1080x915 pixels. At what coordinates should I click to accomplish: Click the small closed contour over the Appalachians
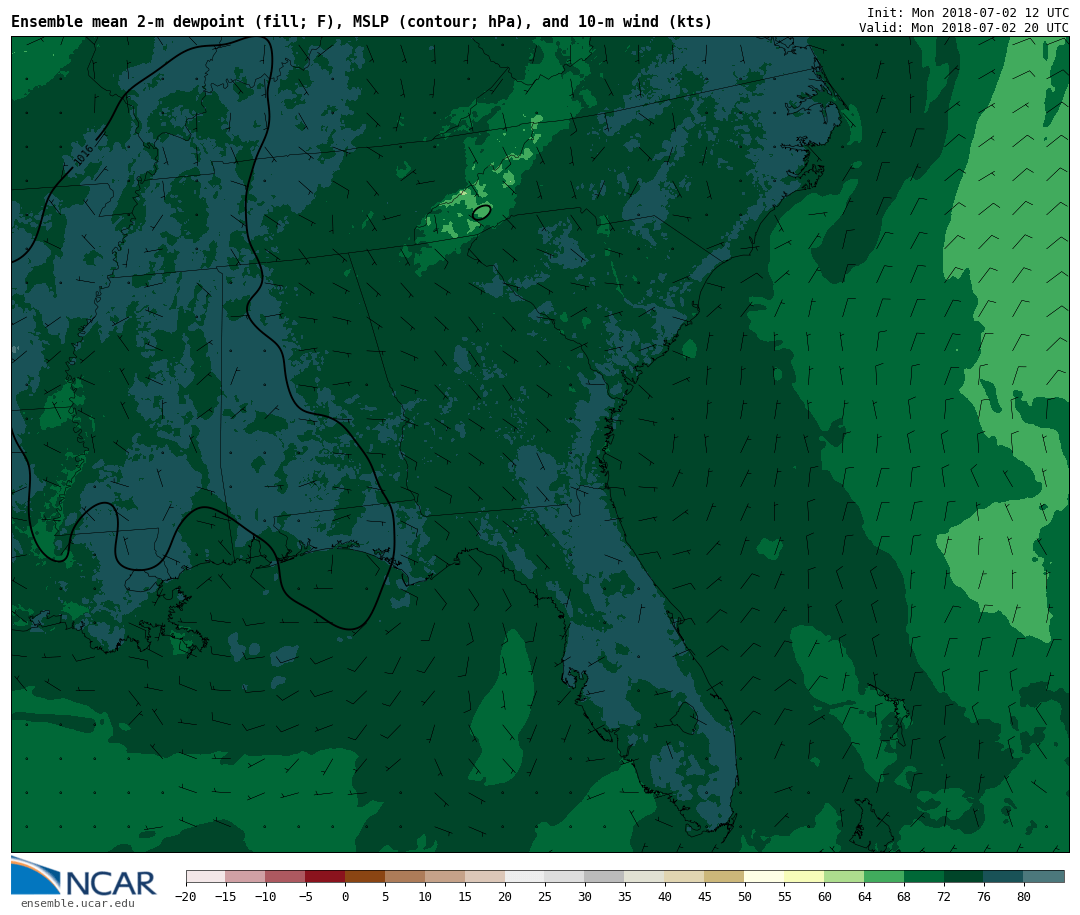tap(481, 212)
